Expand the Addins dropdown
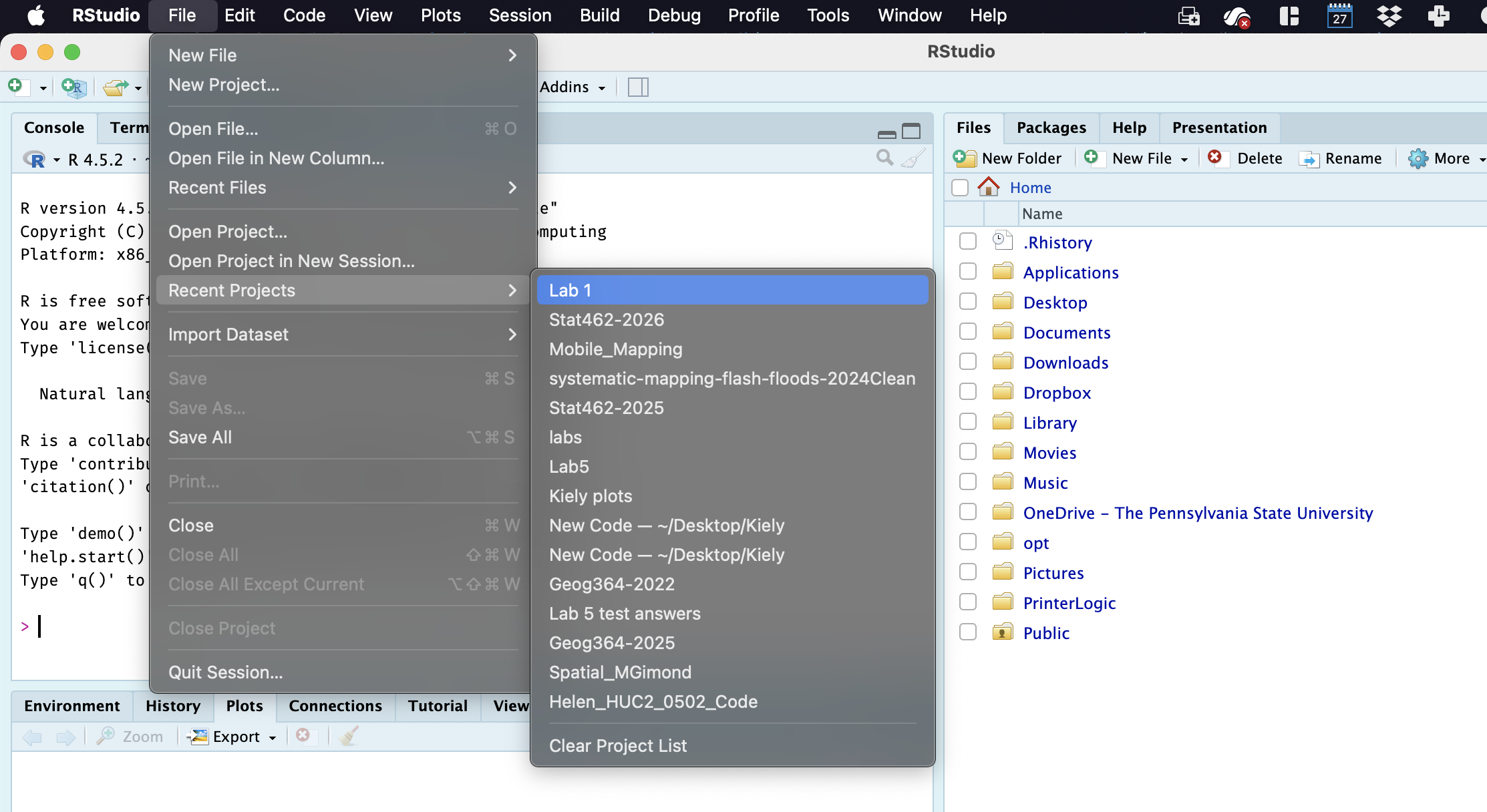 573,87
